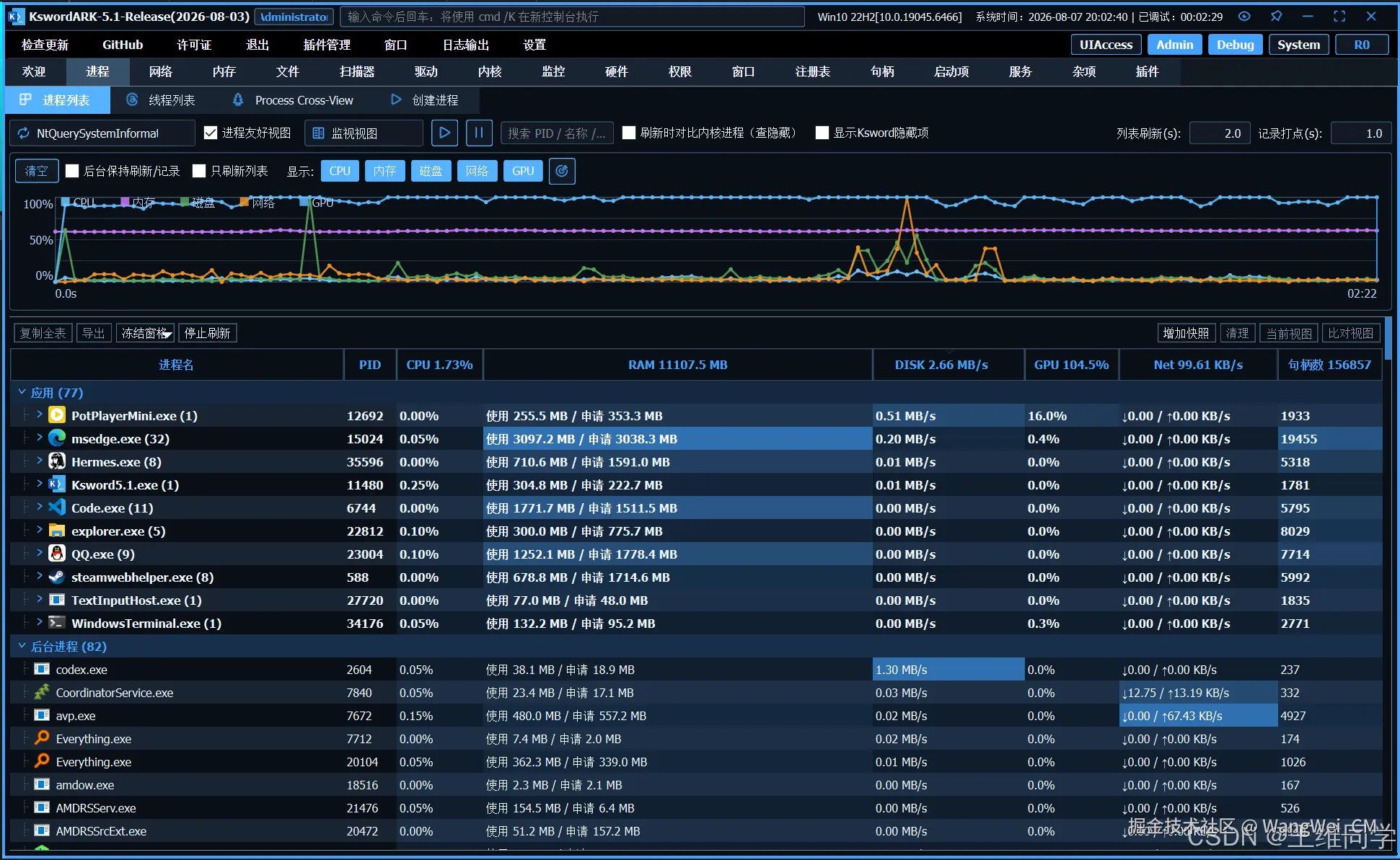The image size is (1400, 860).
Task: Click the 搜索 PID / 名称 search field
Action: [x=556, y=133]
